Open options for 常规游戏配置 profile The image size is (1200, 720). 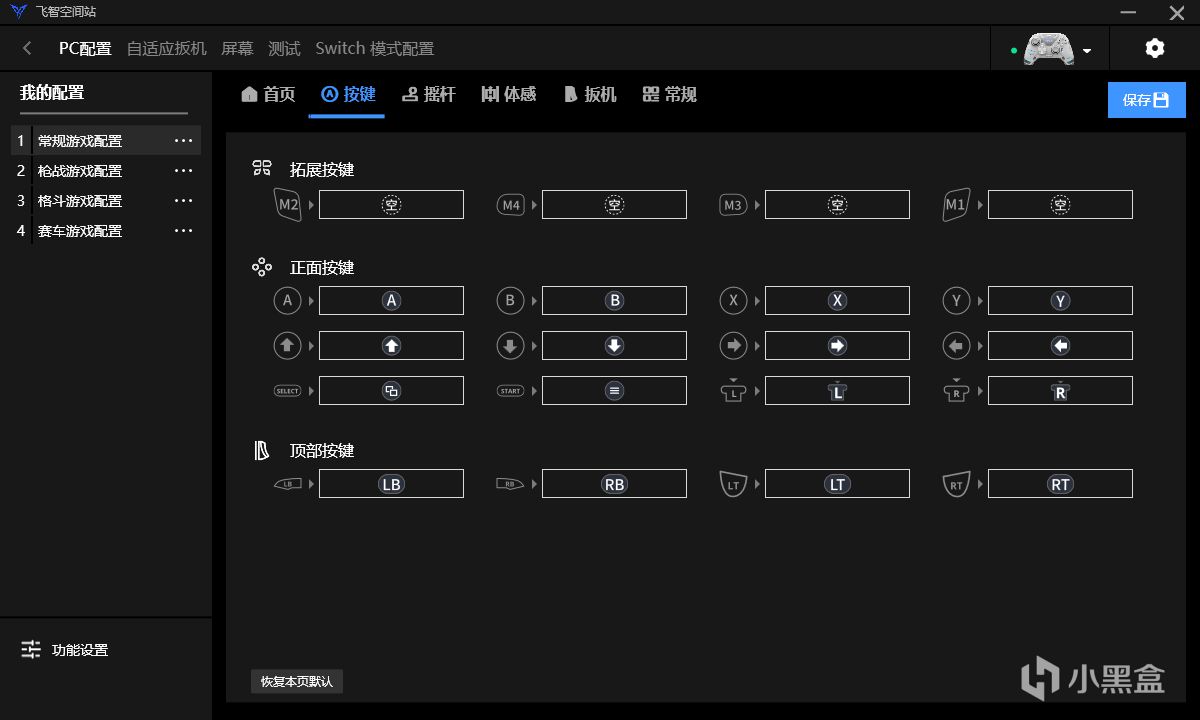[x=184, y=141]
